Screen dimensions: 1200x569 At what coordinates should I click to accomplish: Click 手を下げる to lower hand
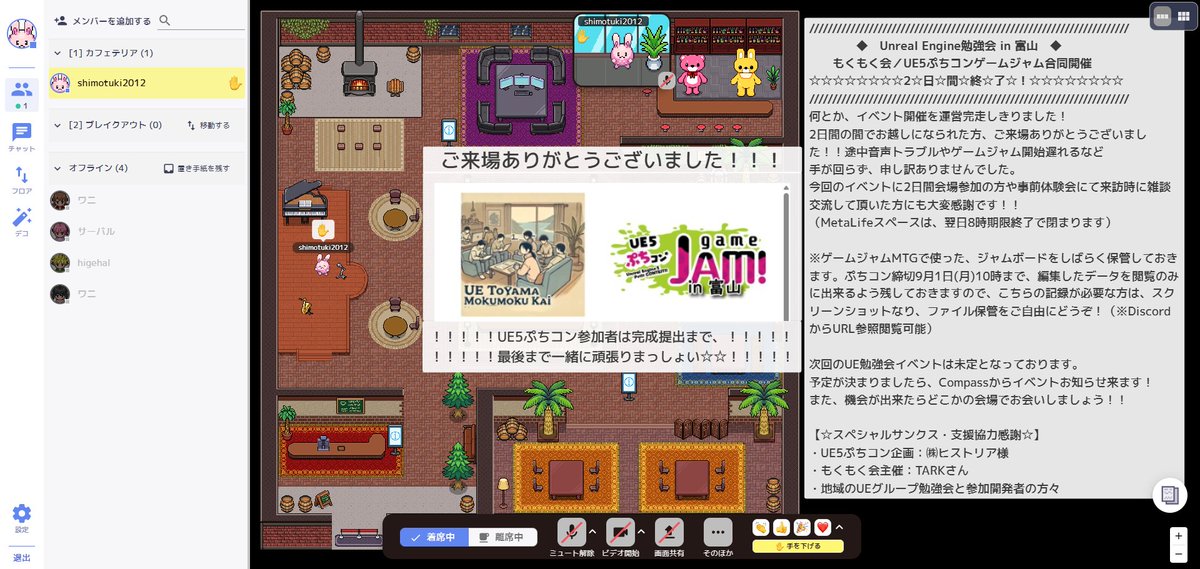[x=798, y=547]
